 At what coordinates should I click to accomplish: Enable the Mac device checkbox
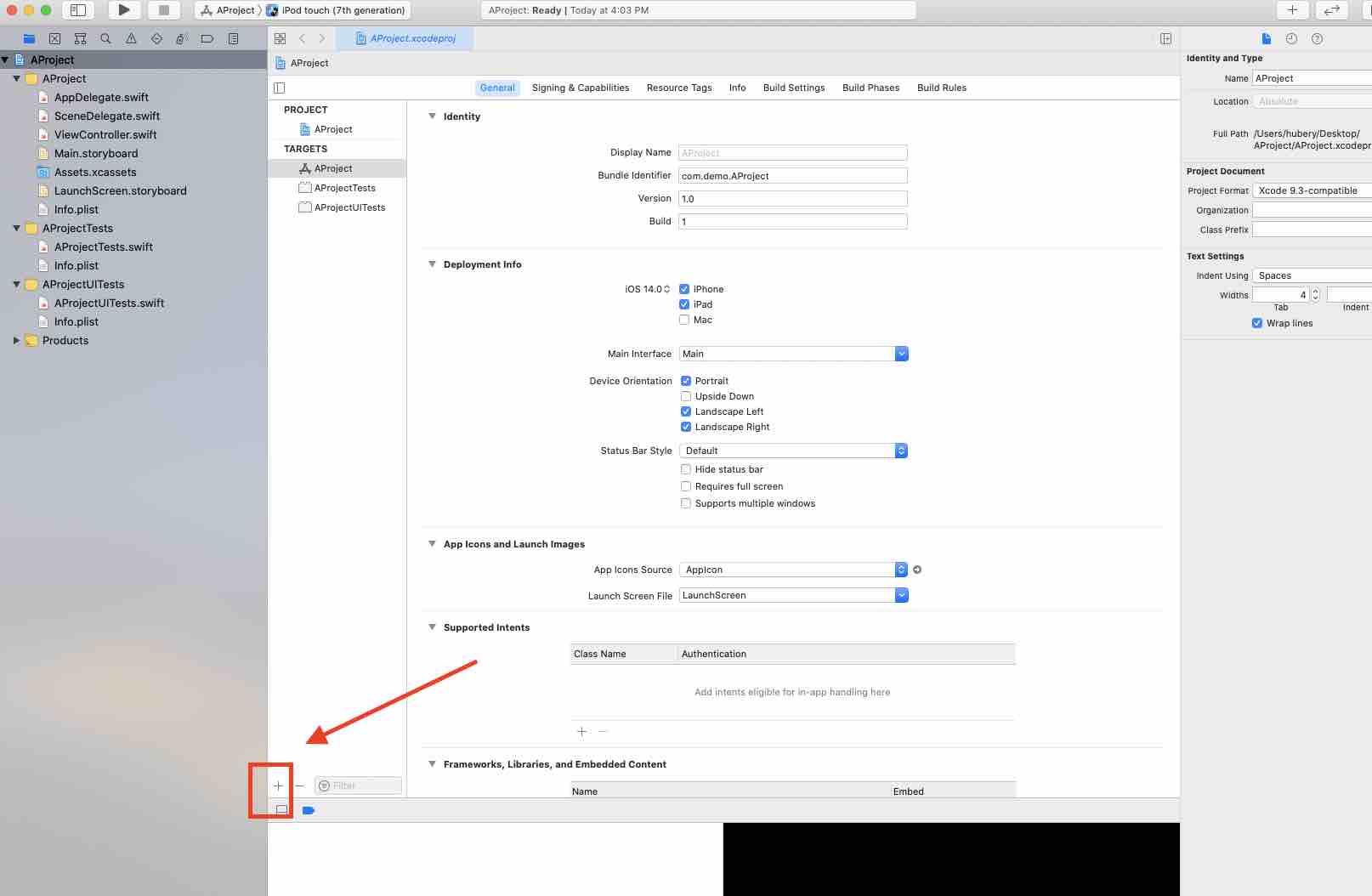684,320
